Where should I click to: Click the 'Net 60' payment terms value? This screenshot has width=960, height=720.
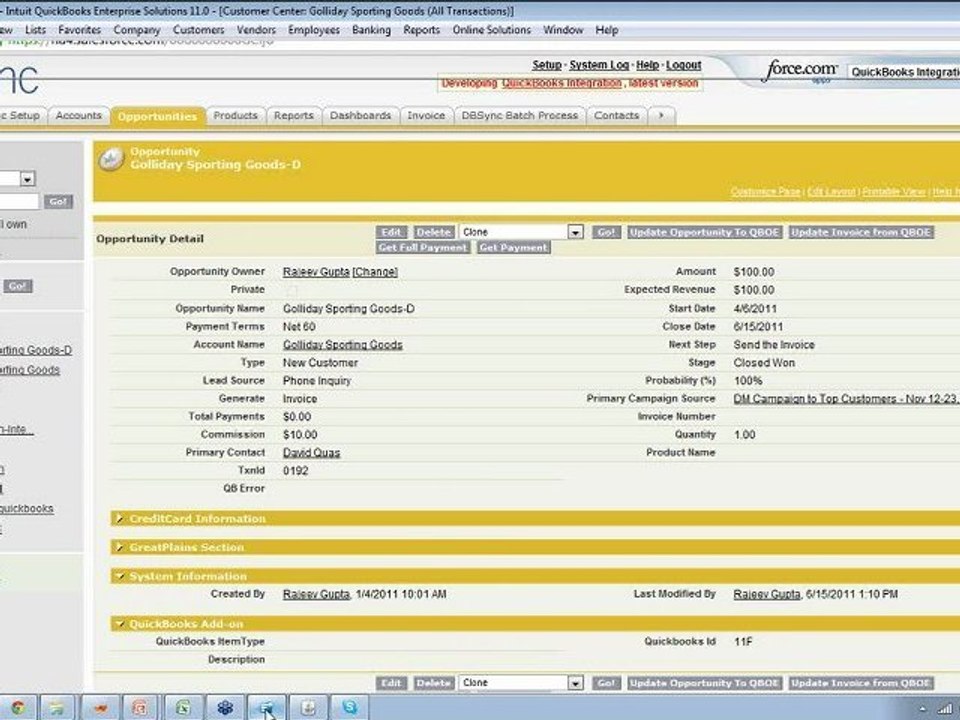click(299, 326)
